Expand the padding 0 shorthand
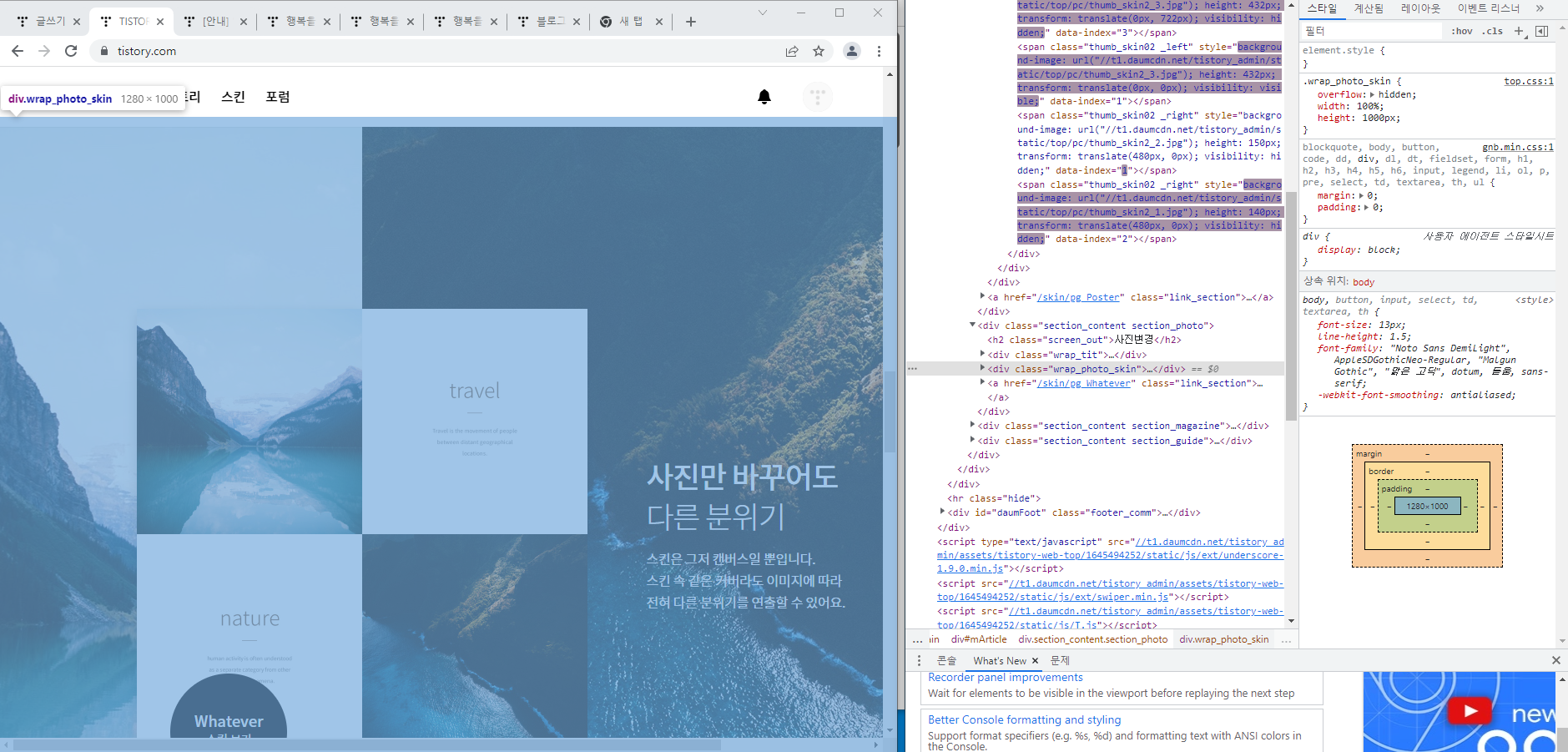The width and height of the screenshot is (1568, 752). pos(1366,207)
